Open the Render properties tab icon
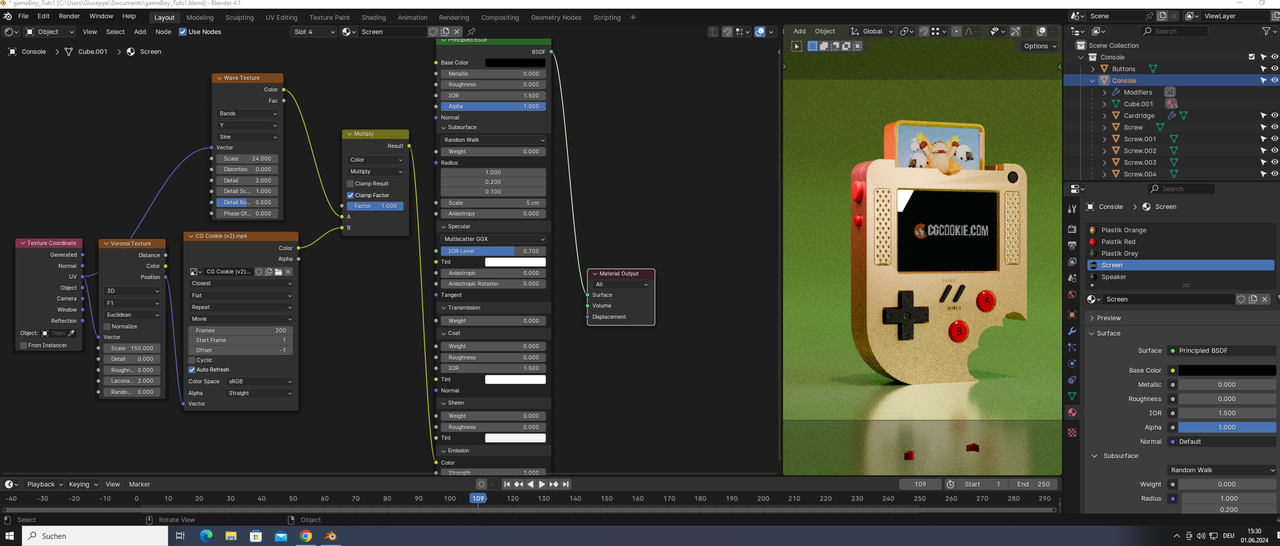This screenshot has height=546, width=1280. coord(1072,229)
